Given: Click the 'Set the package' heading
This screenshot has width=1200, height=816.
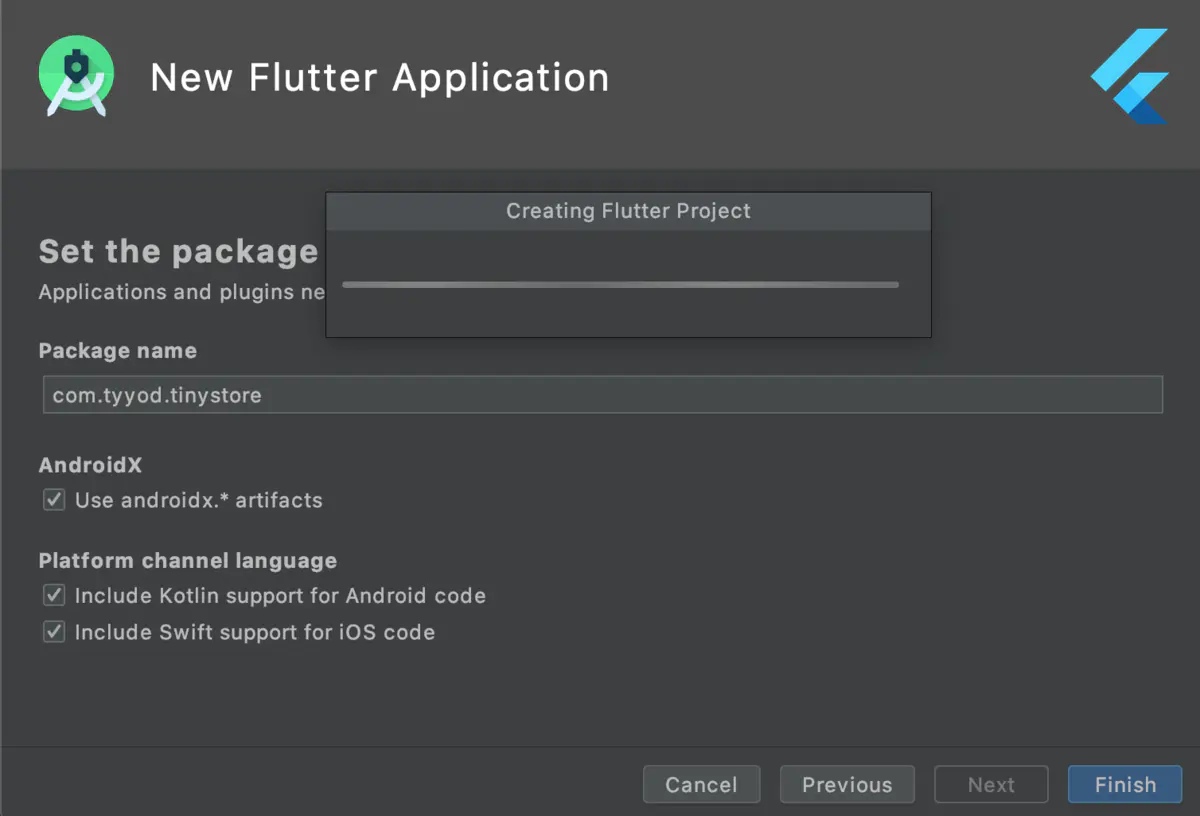Looking at the screenshot, I should [177, 251].
